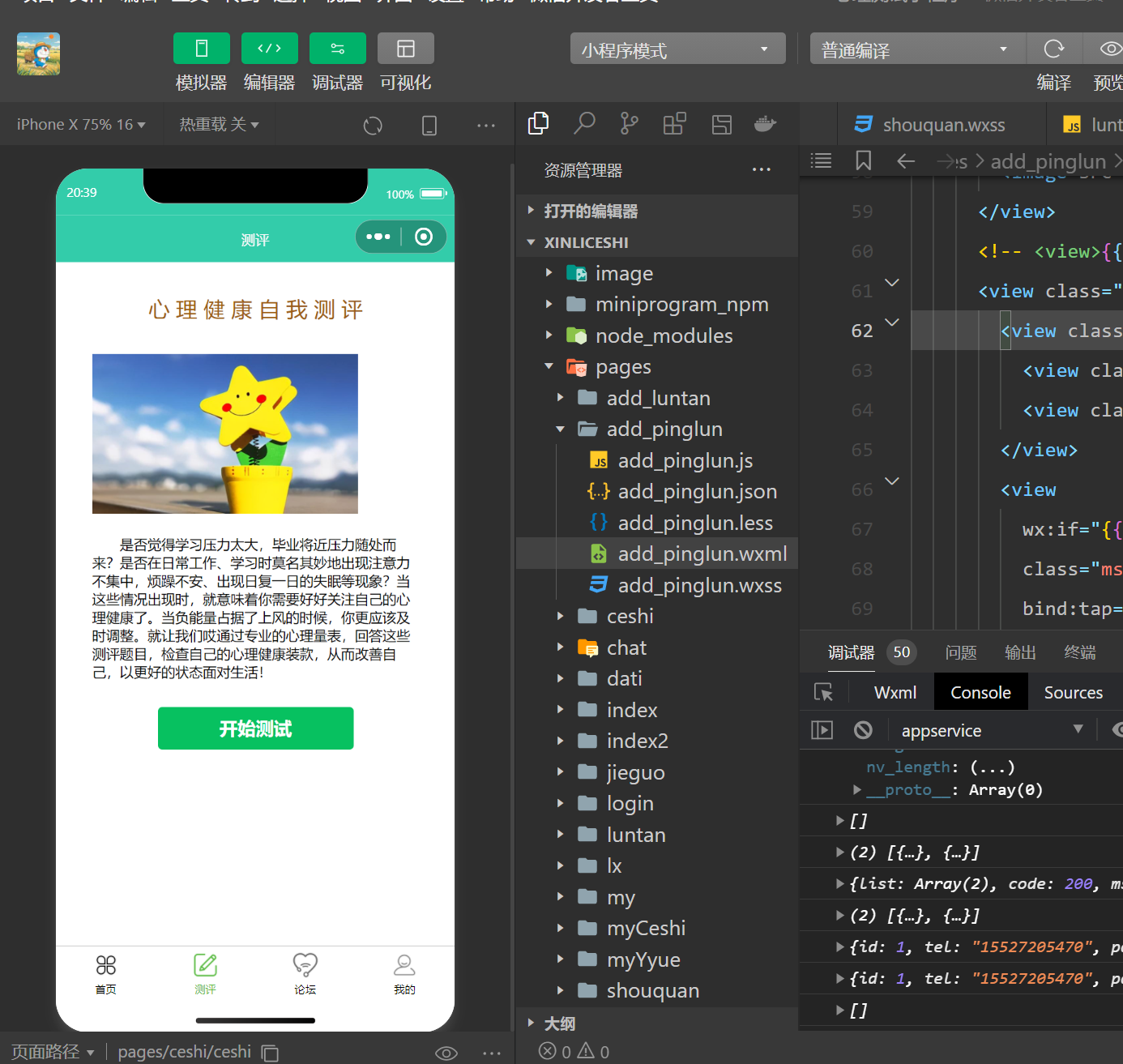Expand the chat folder
The image size is (1123, 1064).
[x=657, y=647]
